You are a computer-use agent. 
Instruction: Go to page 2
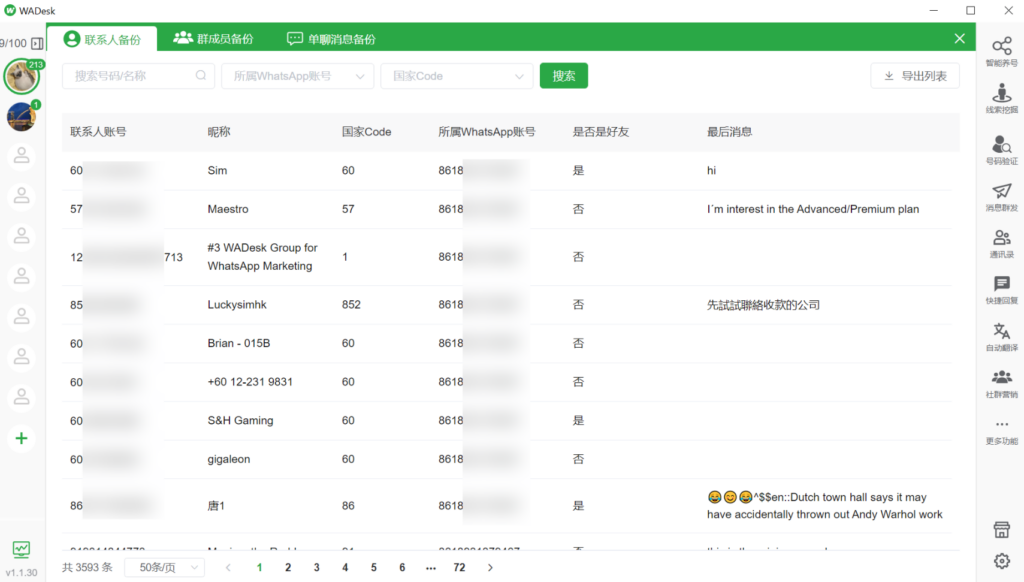288,568
